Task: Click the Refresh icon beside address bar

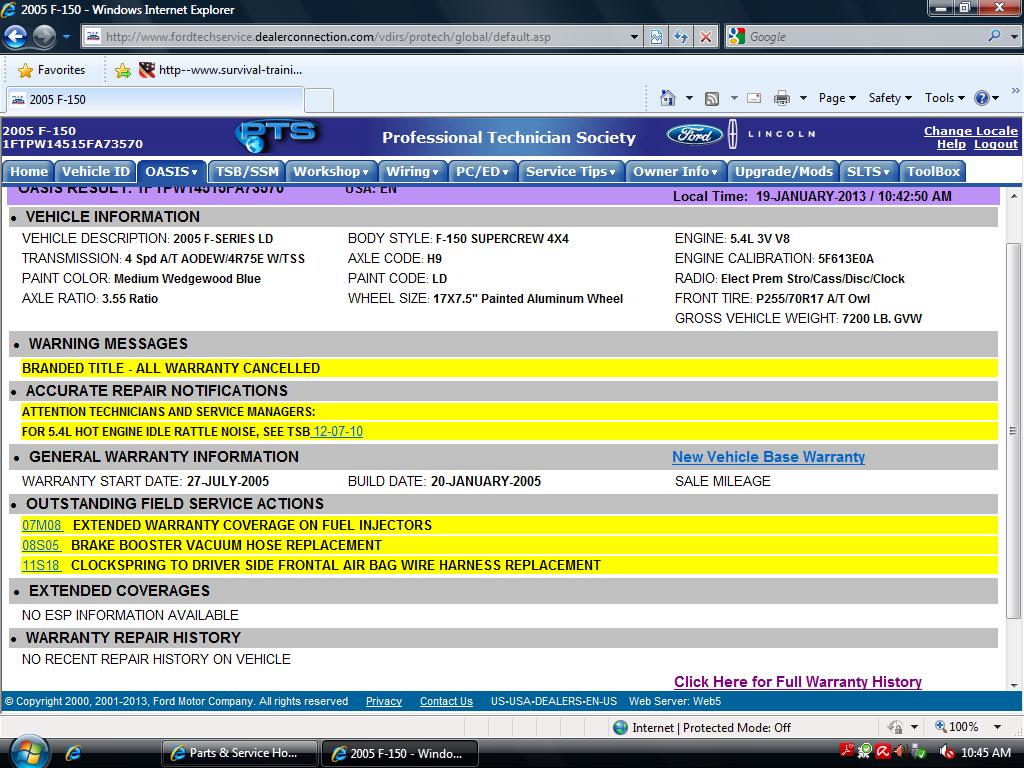Action: 680,37
